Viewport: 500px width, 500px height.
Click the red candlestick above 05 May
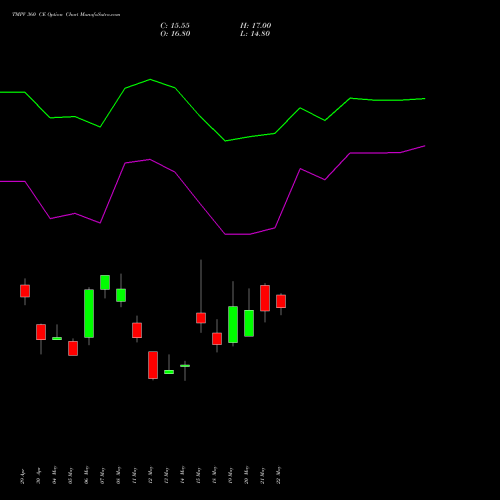coord(73,348)
